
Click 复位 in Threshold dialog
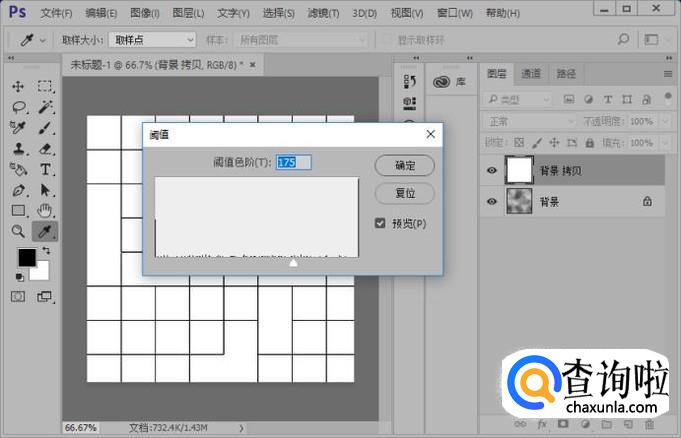coord(404,193)
